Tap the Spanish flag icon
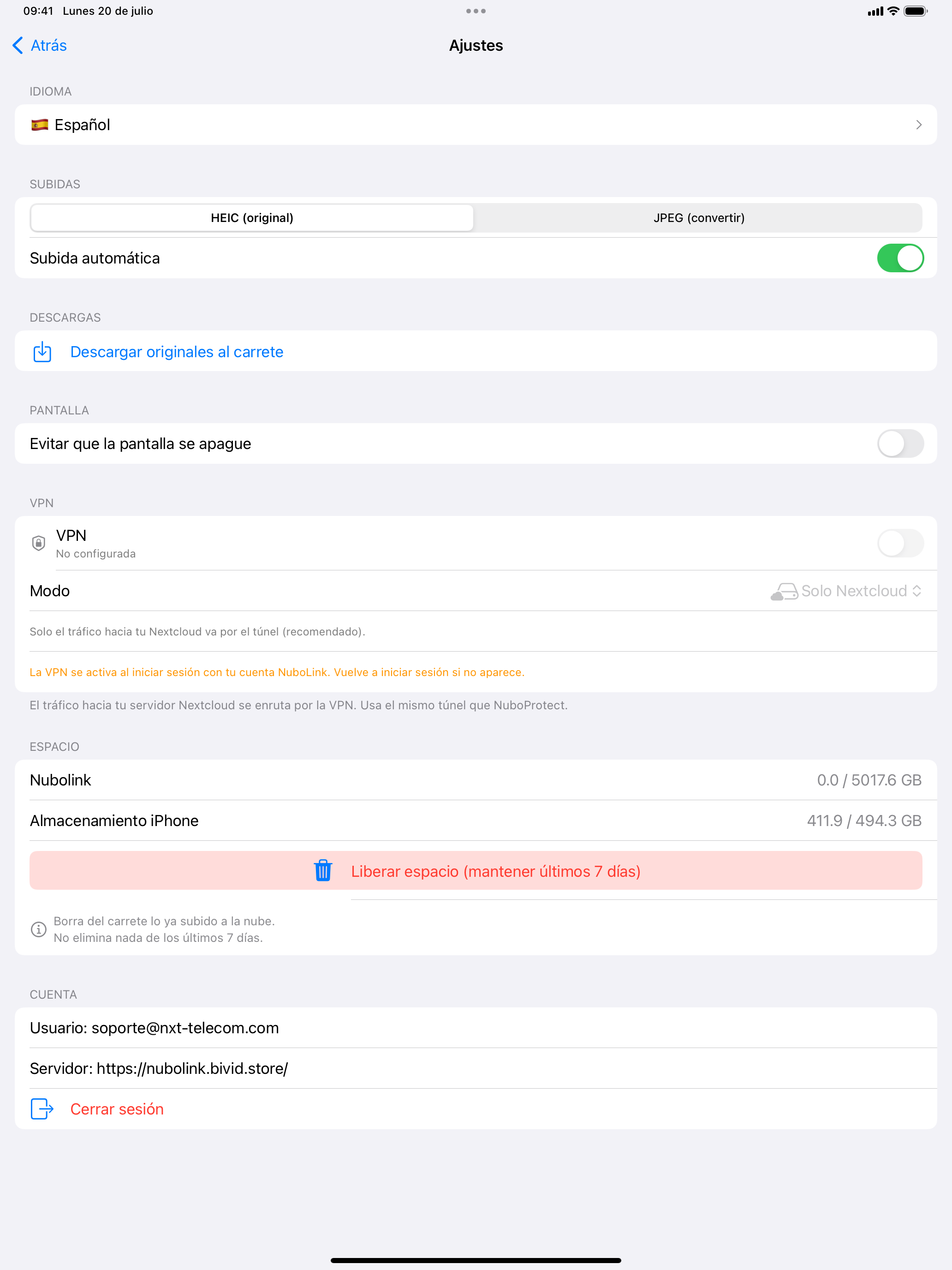Screen dimensions: 952x1270 (40, 125)
